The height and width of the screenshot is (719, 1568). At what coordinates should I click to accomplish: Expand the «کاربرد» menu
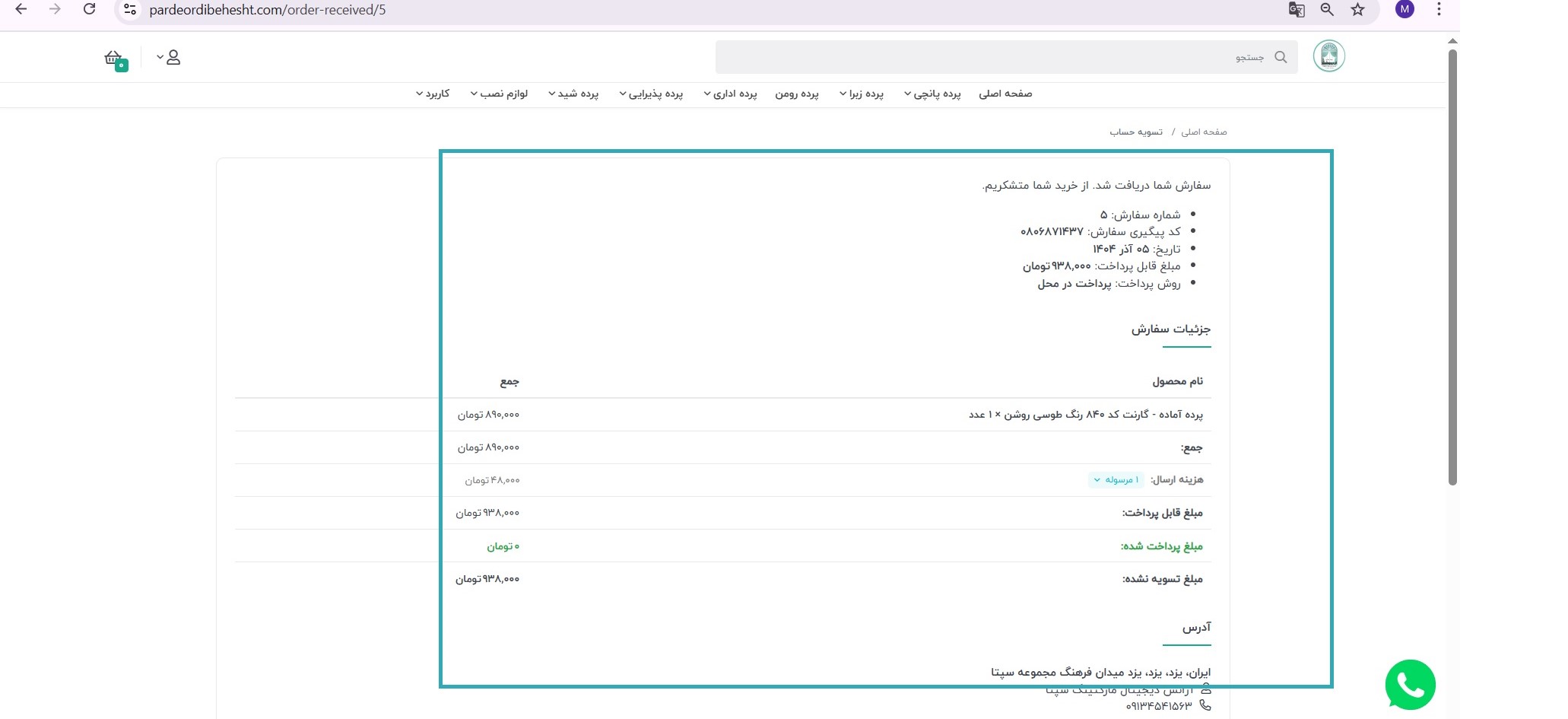433,94
